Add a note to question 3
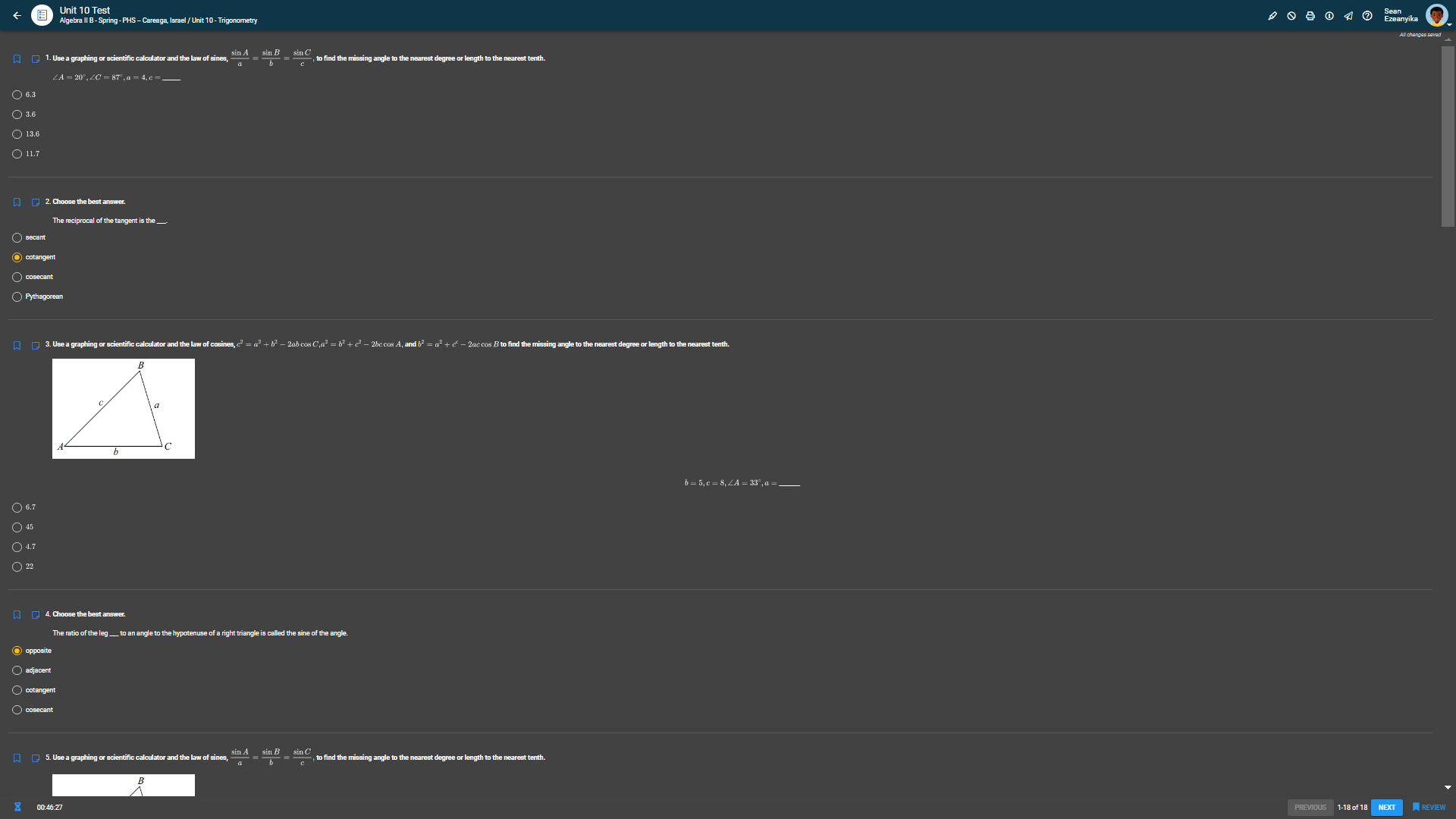1456x819 pixels. pyautogui.click(x=36, y=346)
